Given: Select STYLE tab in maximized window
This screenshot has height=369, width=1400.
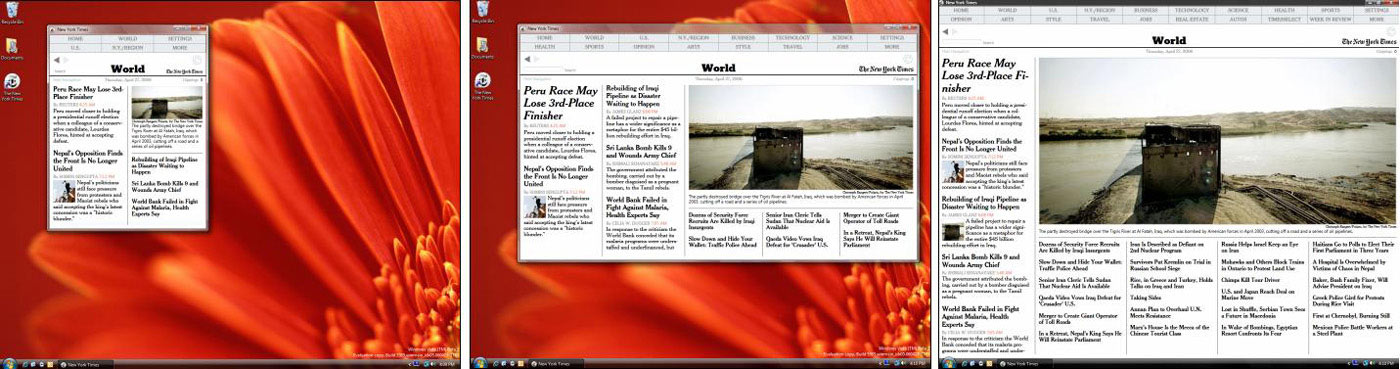Looking at the screenshot, I should [x=1053, y=19].
